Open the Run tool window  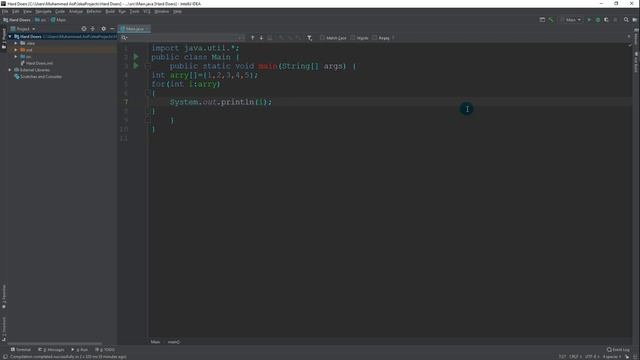(x=80, y=350)
